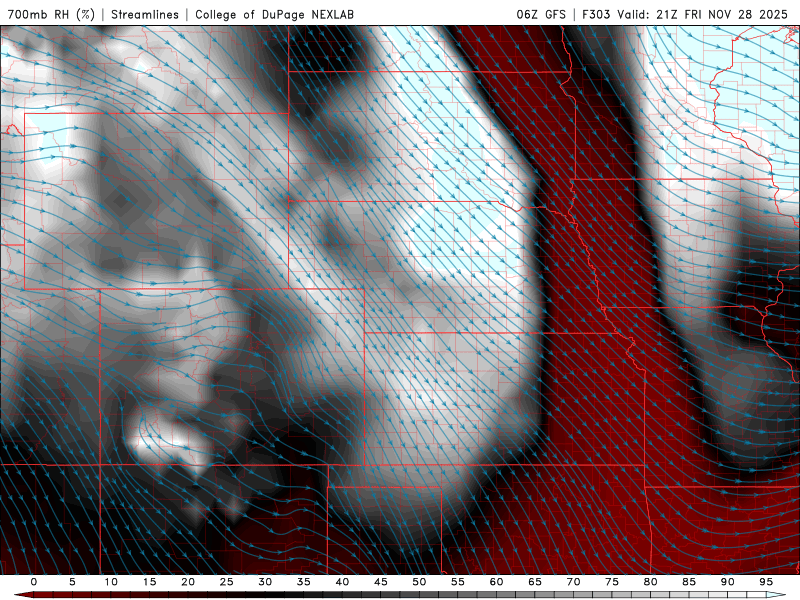Click the "80" legend number

coord(651,582)
